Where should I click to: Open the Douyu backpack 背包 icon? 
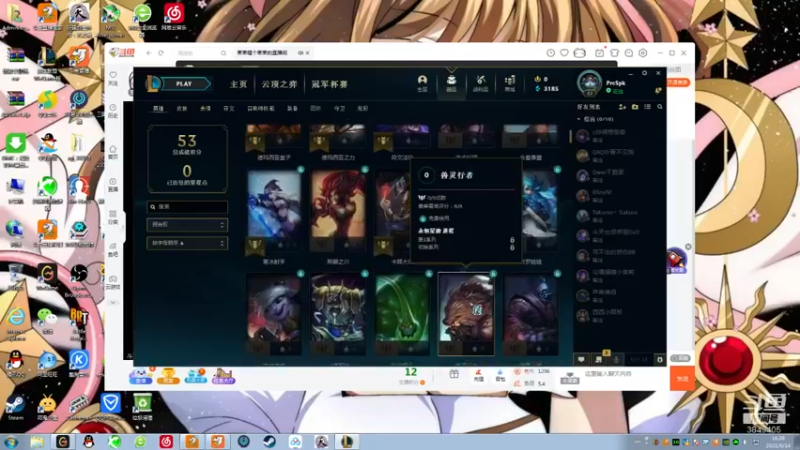501,376
